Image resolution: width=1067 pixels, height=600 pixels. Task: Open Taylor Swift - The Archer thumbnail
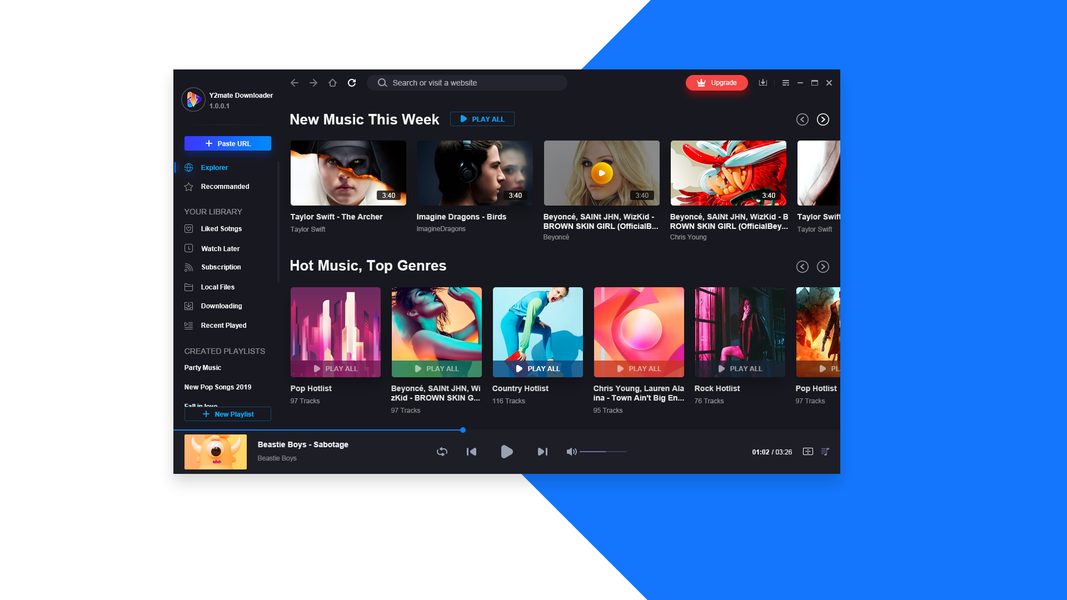pyautogui.click(x=348, y=173)
